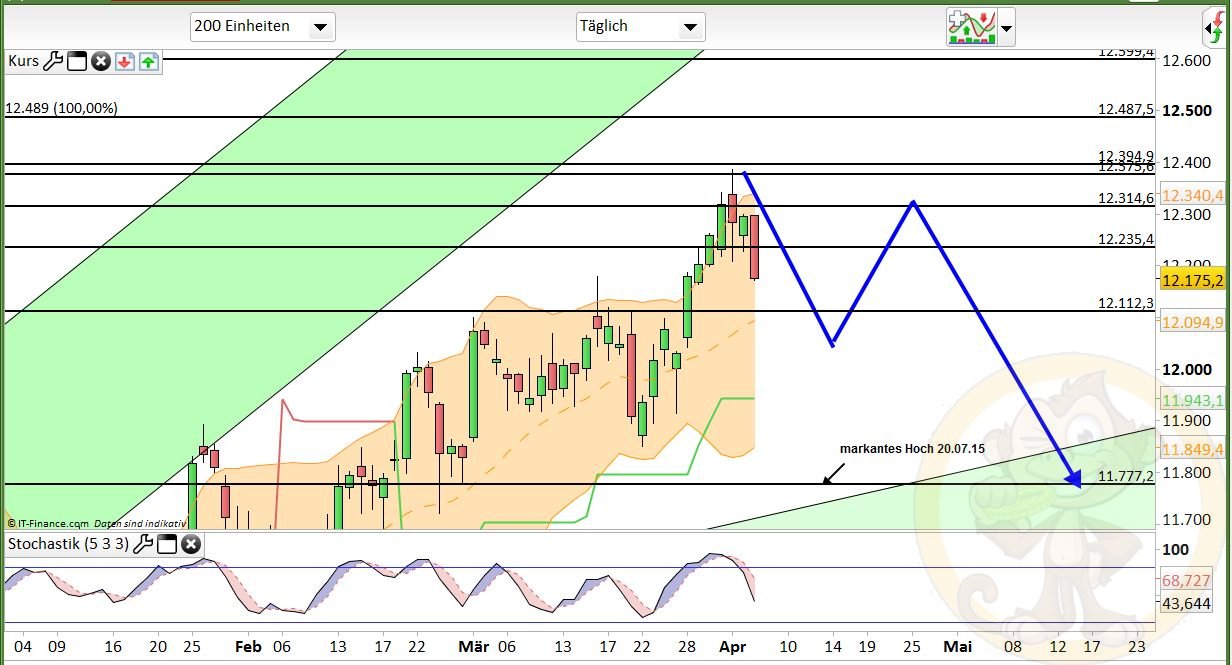Move the Kurs panel down using red arrow
The width and height of the screenshot is (1232, 665).
coord(124,61)
